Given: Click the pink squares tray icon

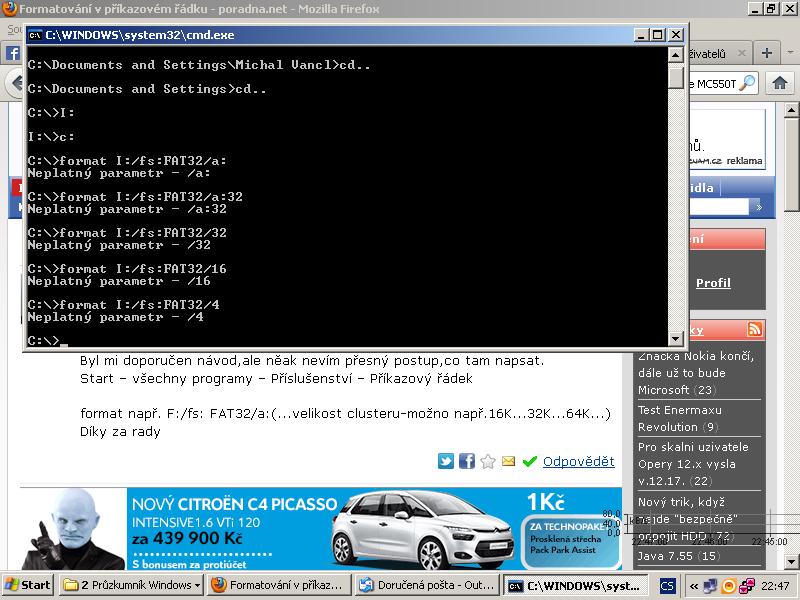Looking at the screenshot, I should tap(747, 585).
